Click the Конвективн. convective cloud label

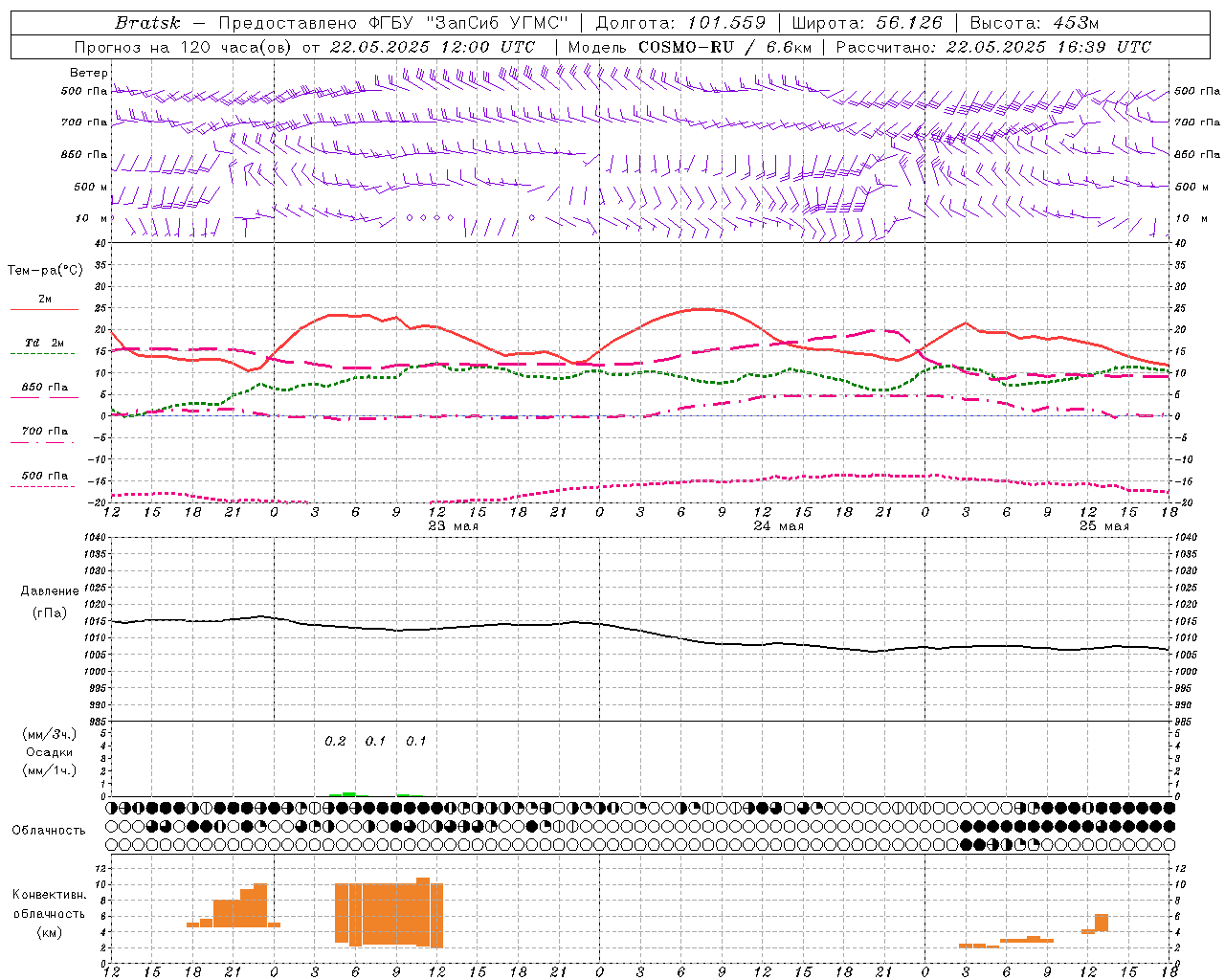click(49, 895)
